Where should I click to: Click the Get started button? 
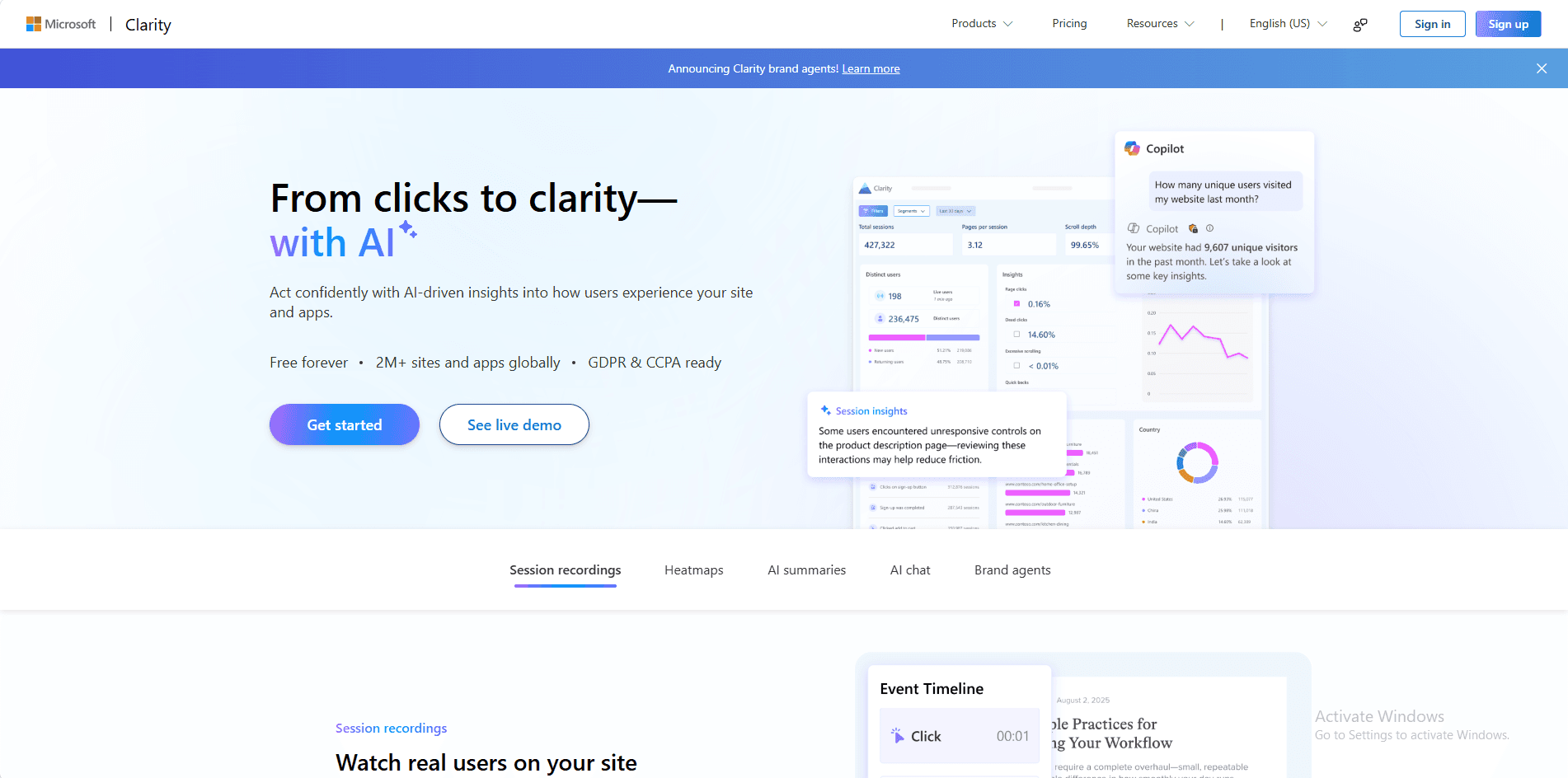(345, 424)
